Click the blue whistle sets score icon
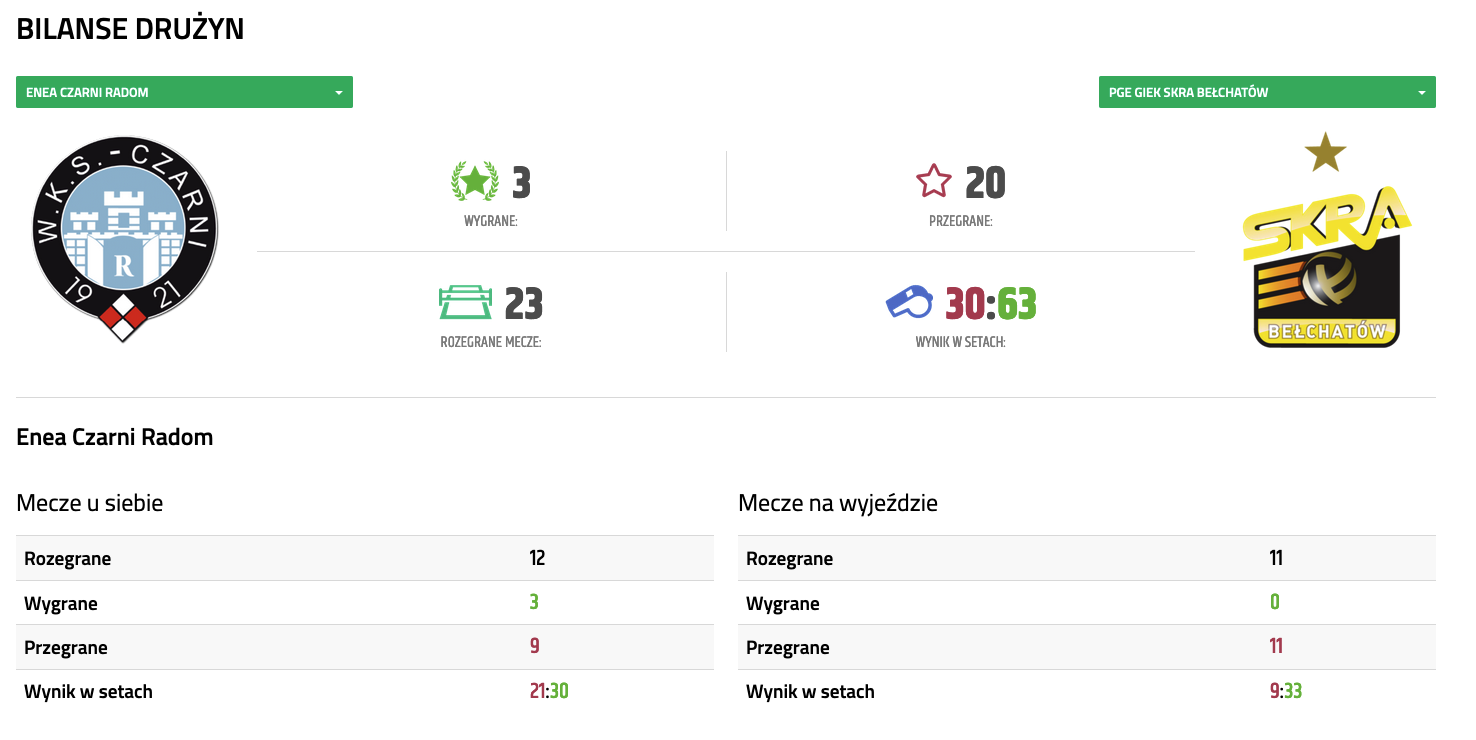 (908, 302)
